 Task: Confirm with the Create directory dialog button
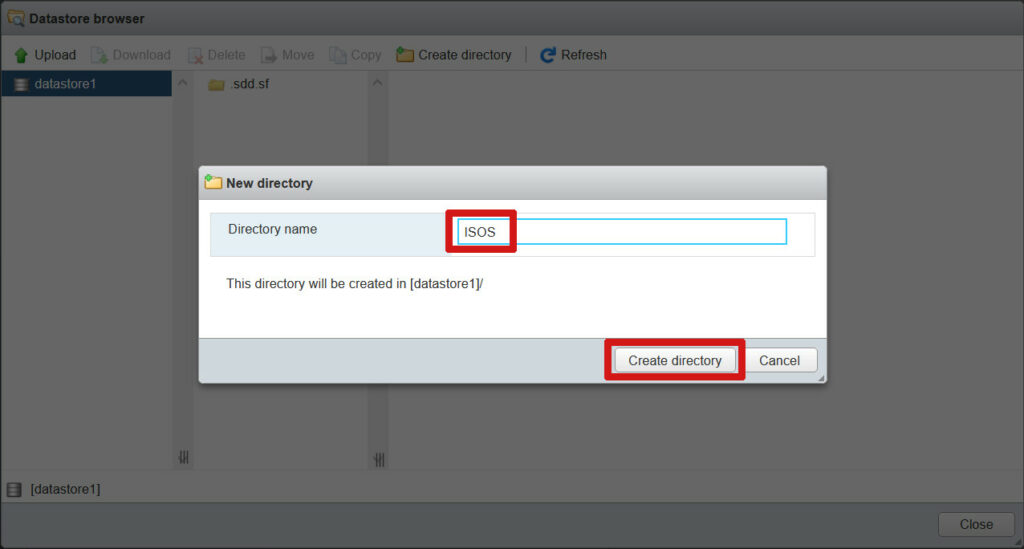(x=675, y=360)
